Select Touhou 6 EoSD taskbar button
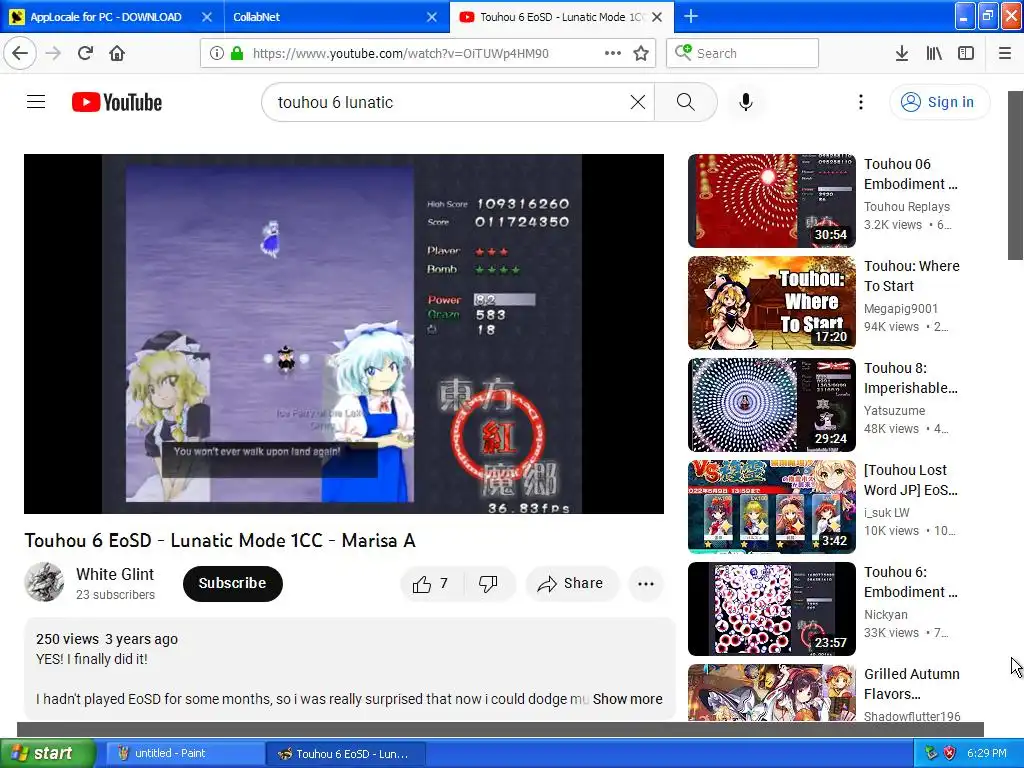 pos(346,754)
